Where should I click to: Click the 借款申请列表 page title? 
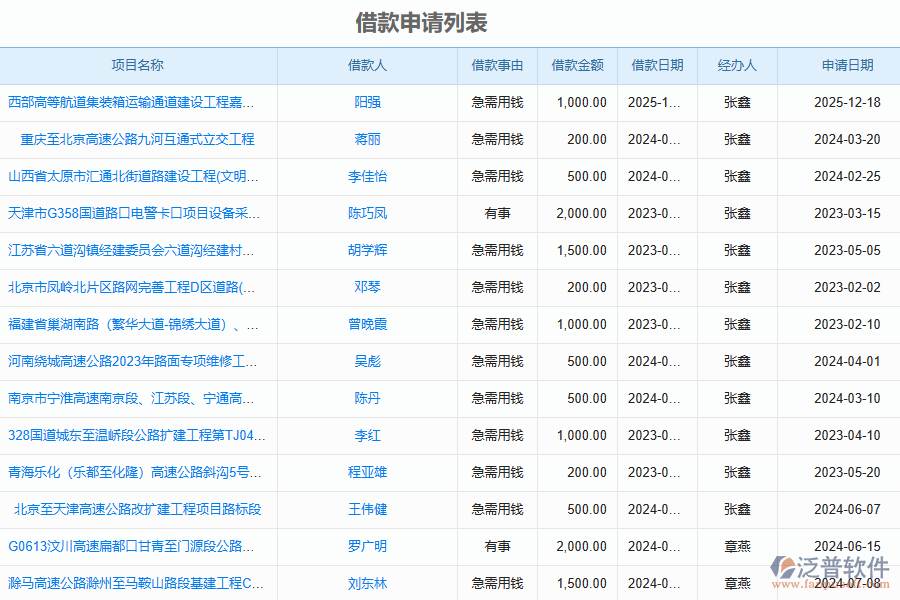424,19
